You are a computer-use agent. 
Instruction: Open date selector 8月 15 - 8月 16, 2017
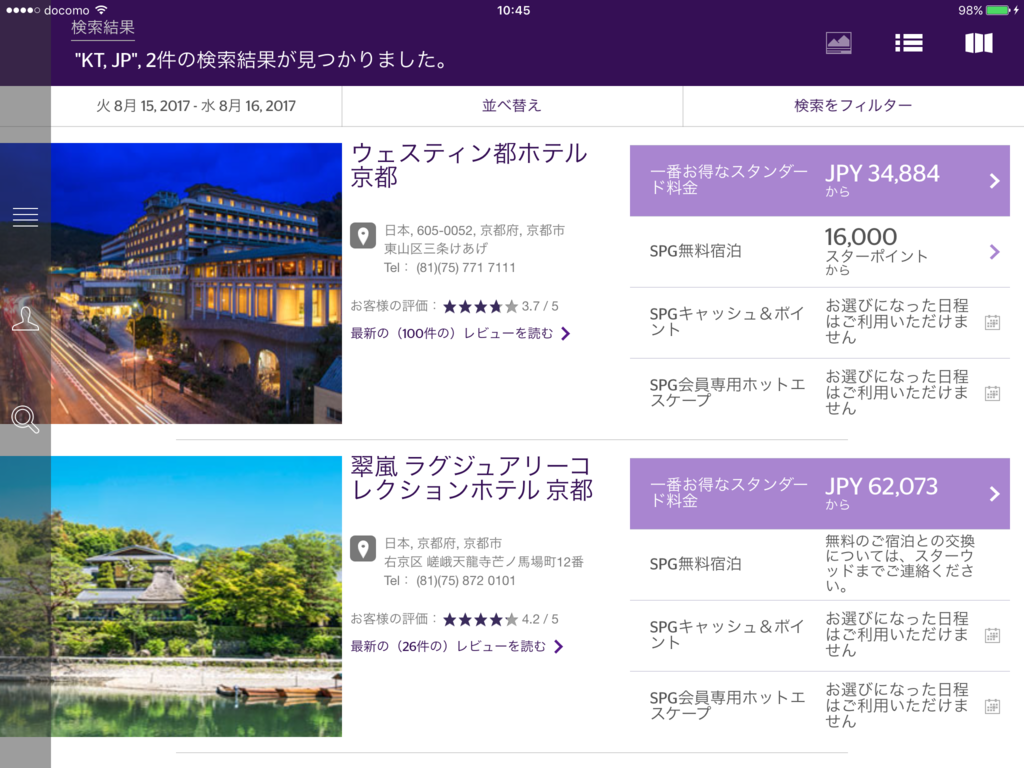(196, 106)
